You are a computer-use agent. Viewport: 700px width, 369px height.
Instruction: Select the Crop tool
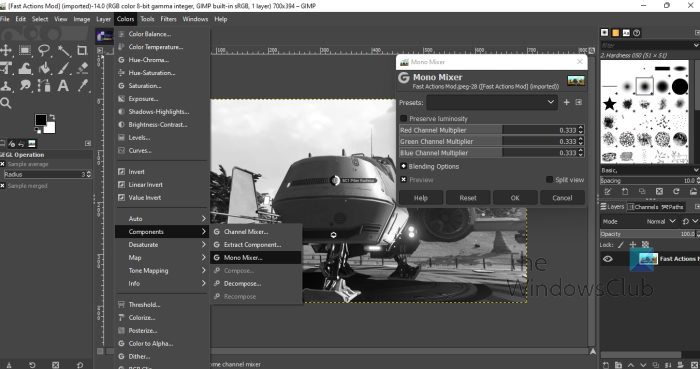(82, 50)
